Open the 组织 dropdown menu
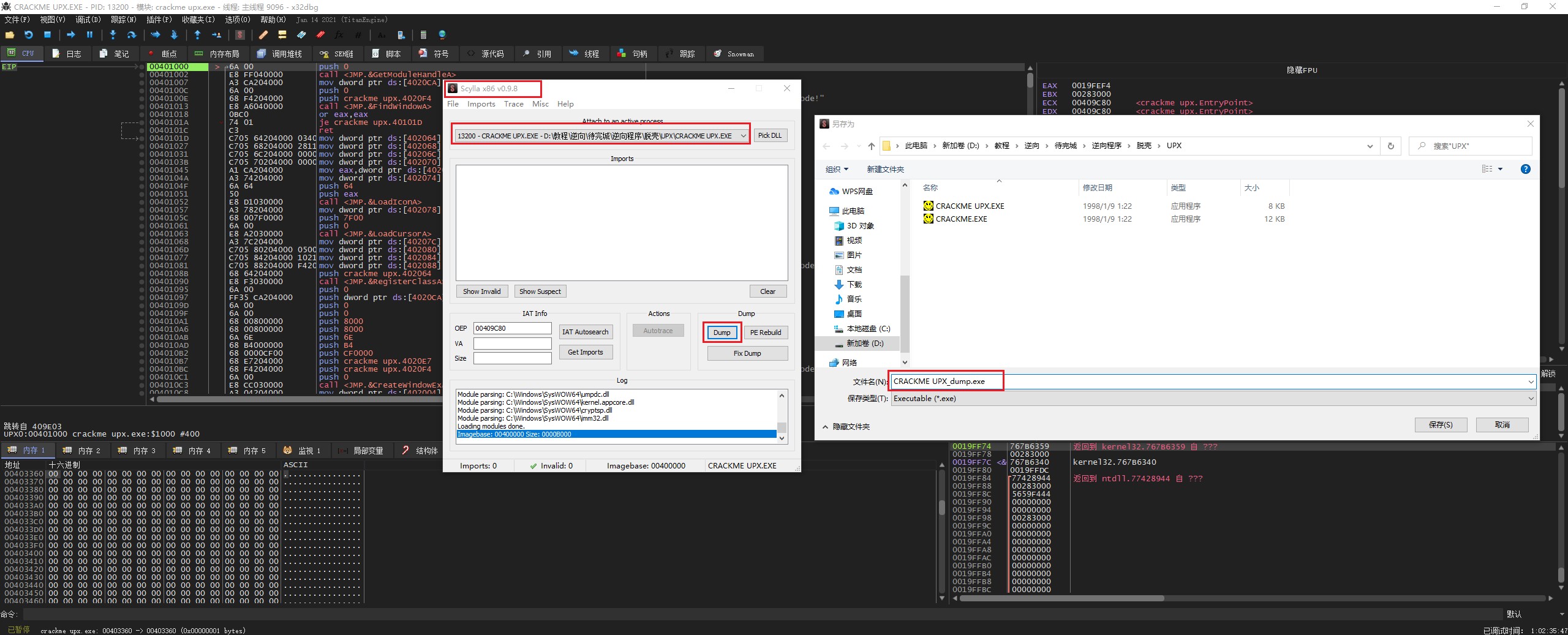The image size is (1568, 635). pos(837,169)
